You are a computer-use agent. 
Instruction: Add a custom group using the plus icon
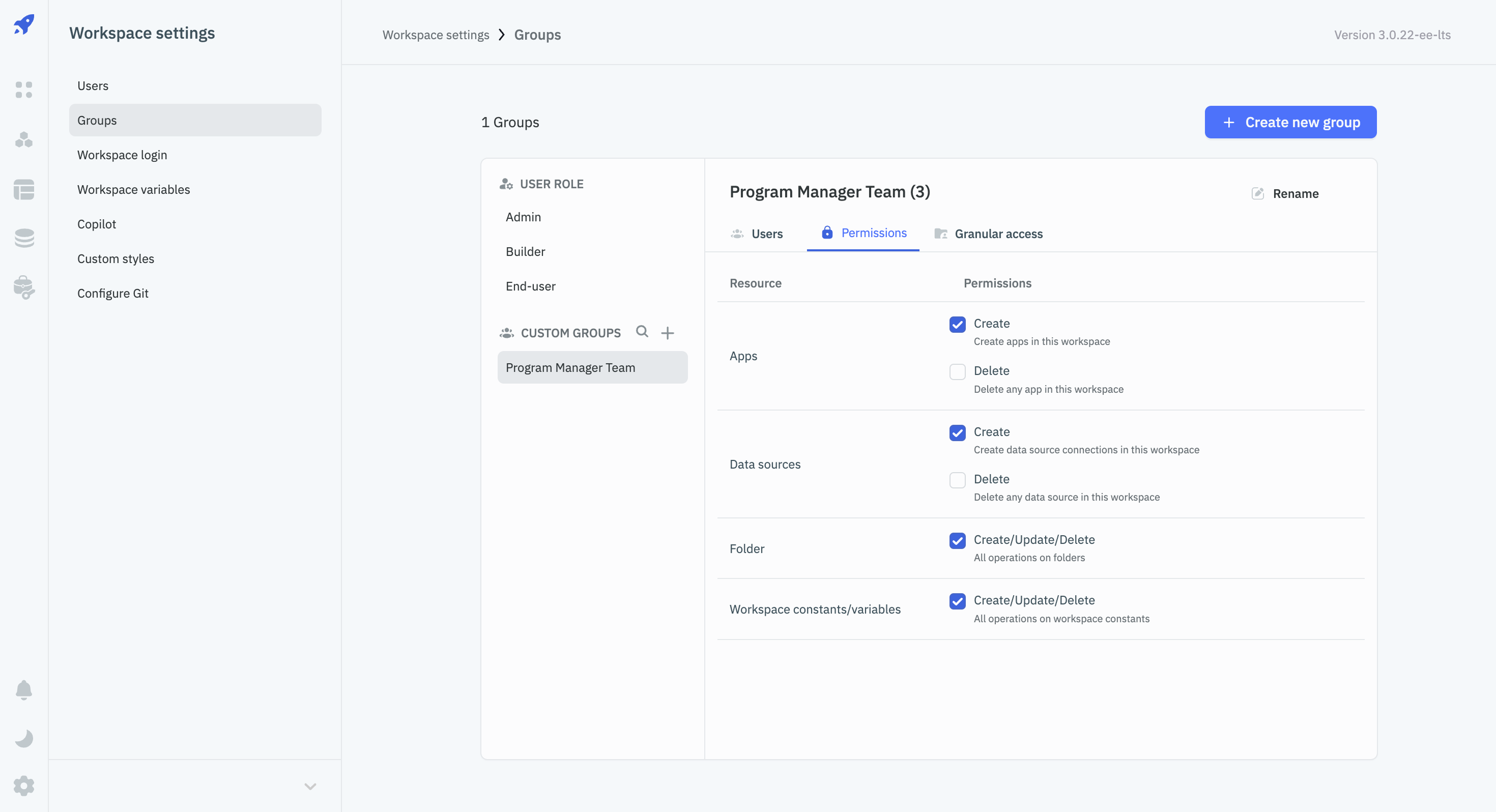[x=667, y=332]
